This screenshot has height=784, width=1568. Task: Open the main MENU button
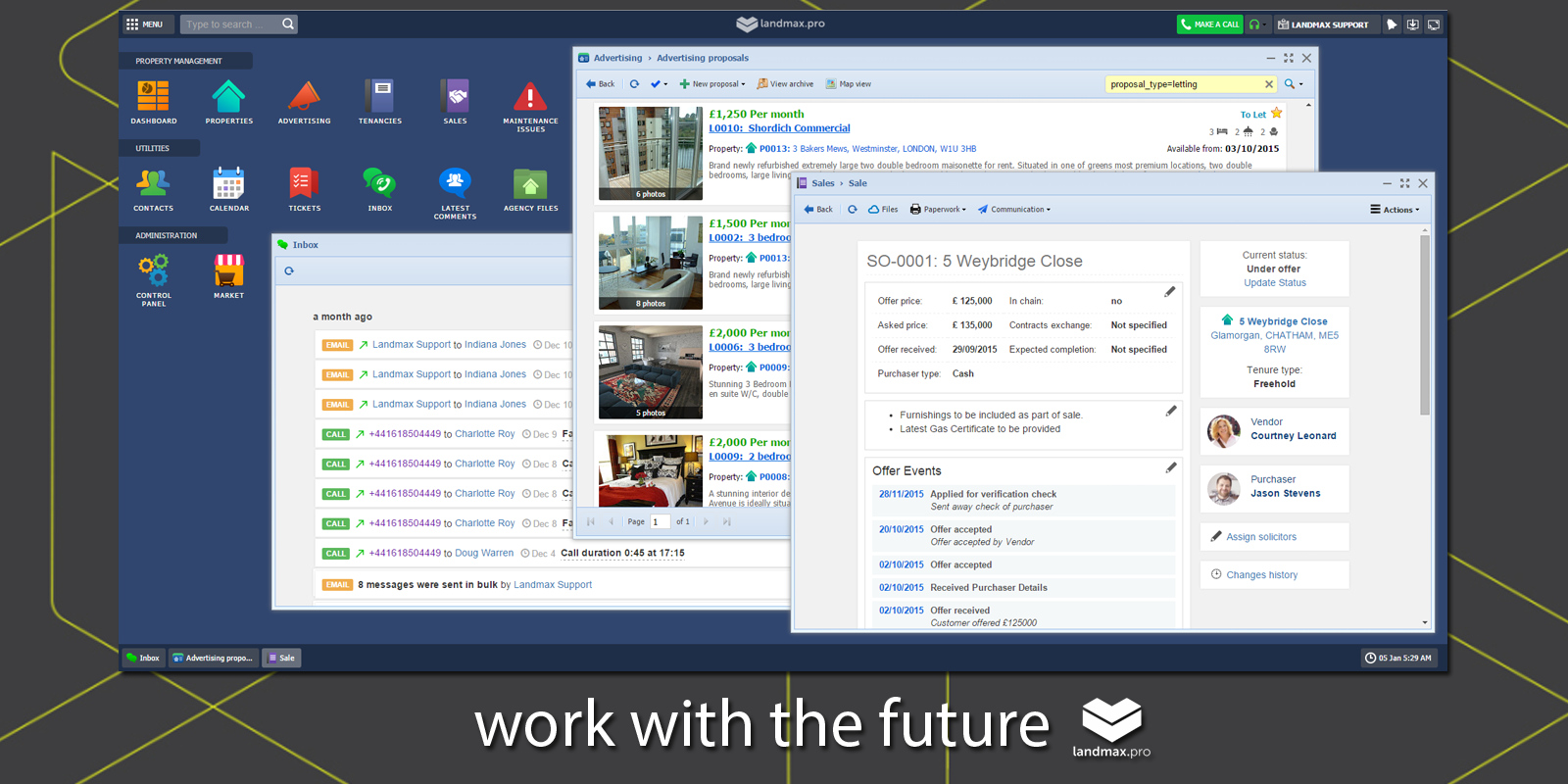click(x=145, y=24)
